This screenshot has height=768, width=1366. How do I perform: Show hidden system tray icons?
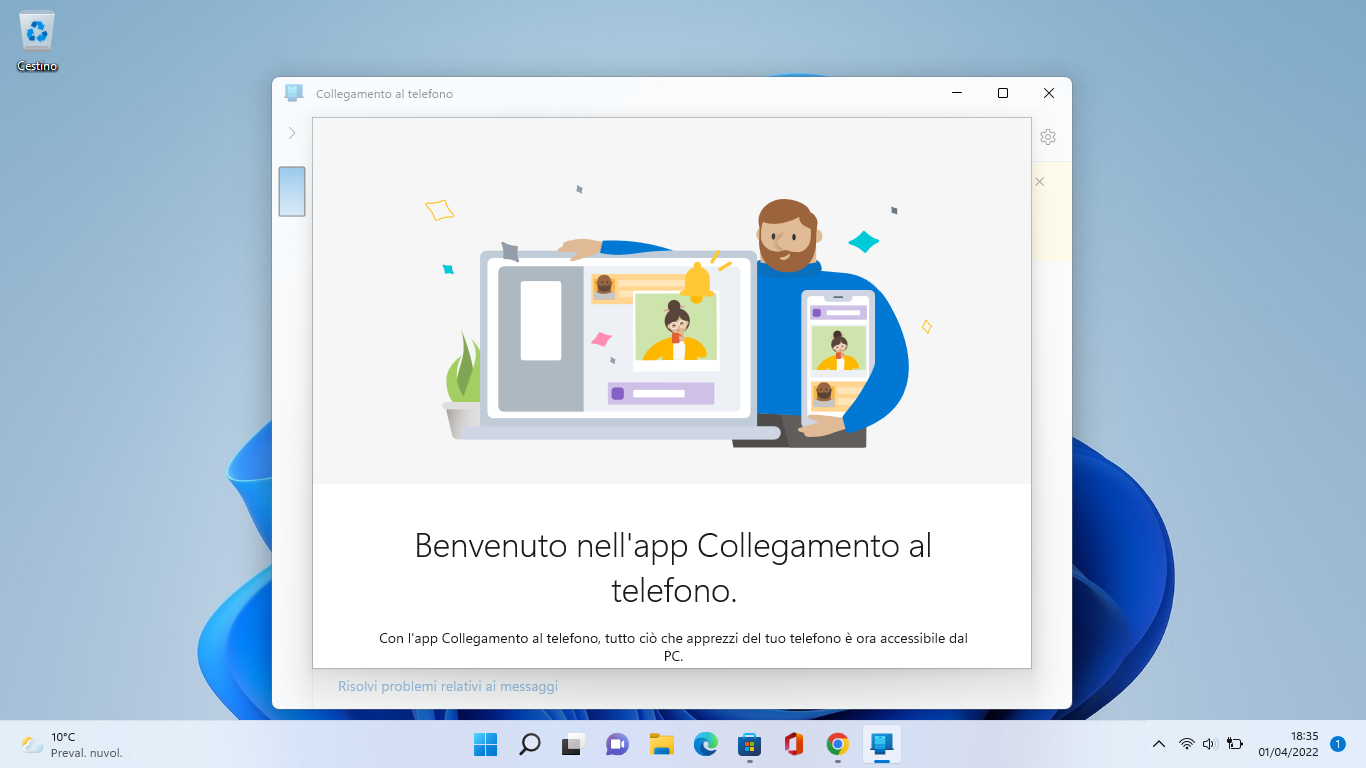[1159, 744]
